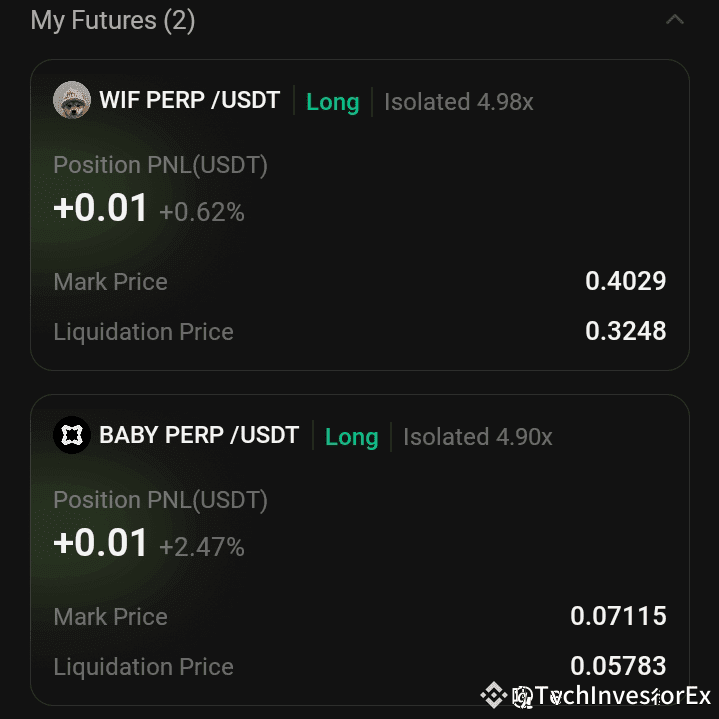
Task: Click WIF liquidation price 0.3248
Action: tap(625, 331)
